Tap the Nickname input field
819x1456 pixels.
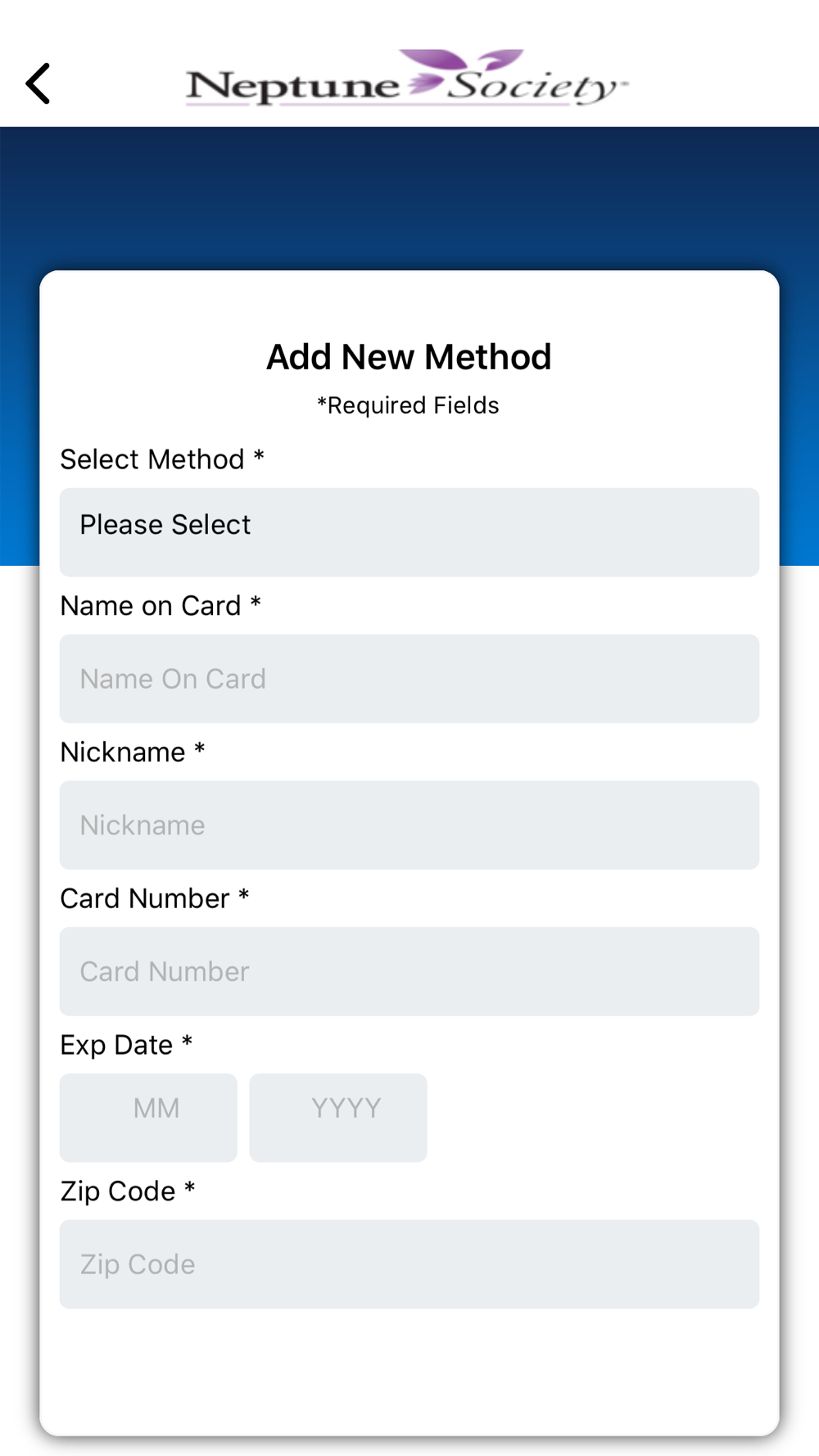coord(409,825)
